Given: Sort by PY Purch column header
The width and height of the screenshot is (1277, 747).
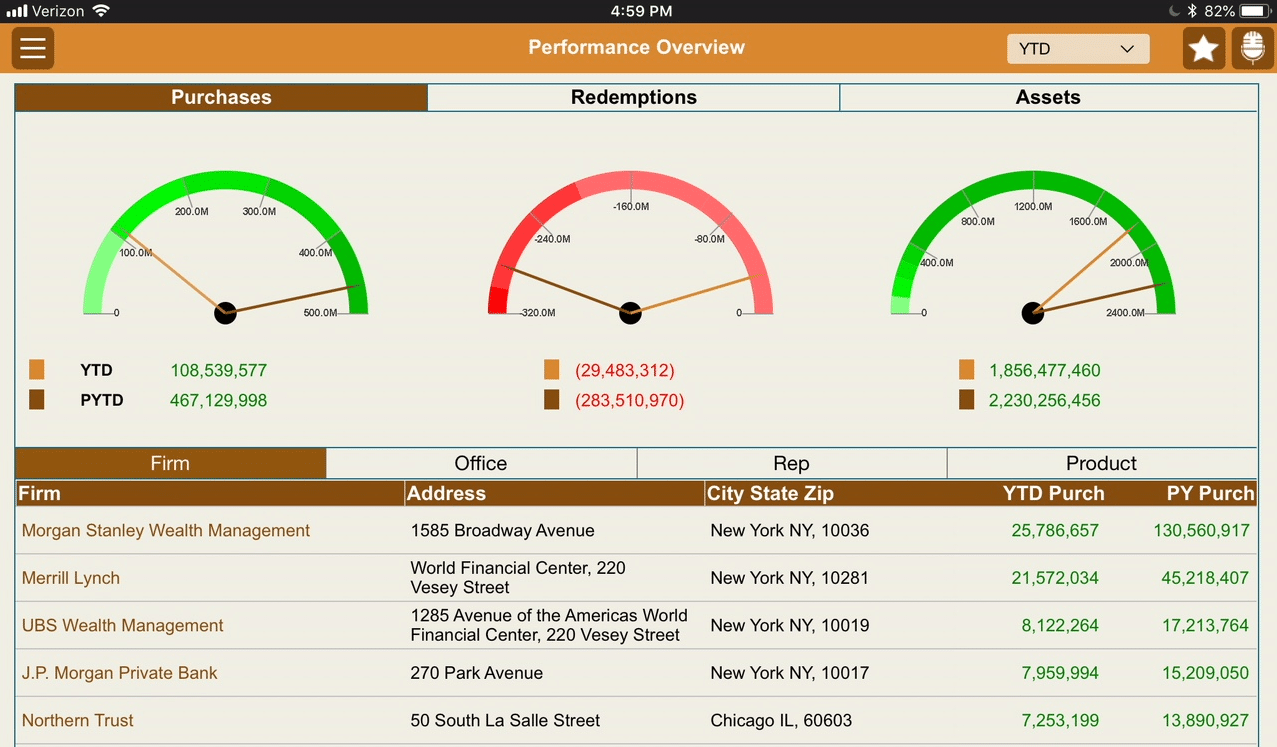Looking at the screenshot, I should [x=1210, y=493].
